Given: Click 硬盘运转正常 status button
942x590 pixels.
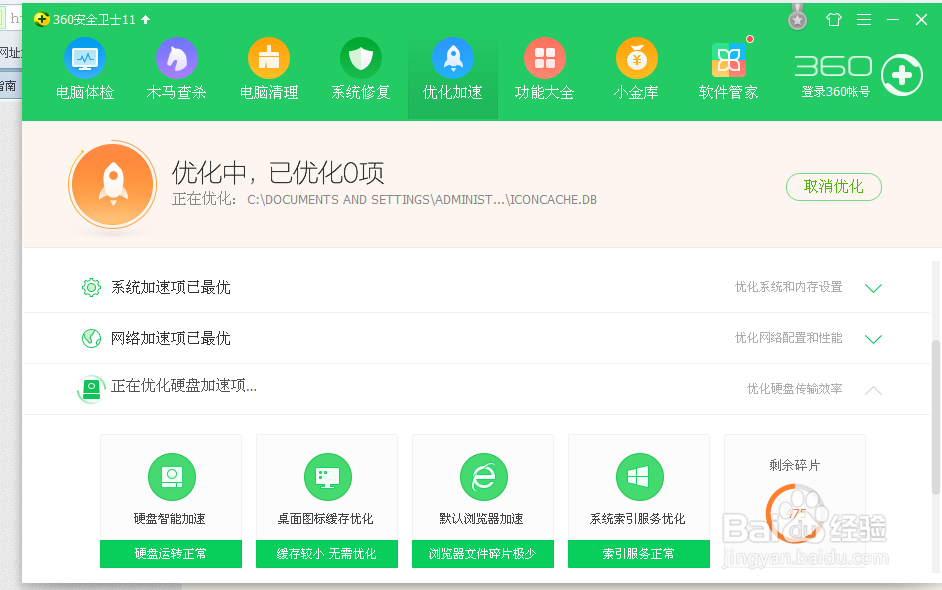Looking at the screenshot, I should [x=171, y=554].
